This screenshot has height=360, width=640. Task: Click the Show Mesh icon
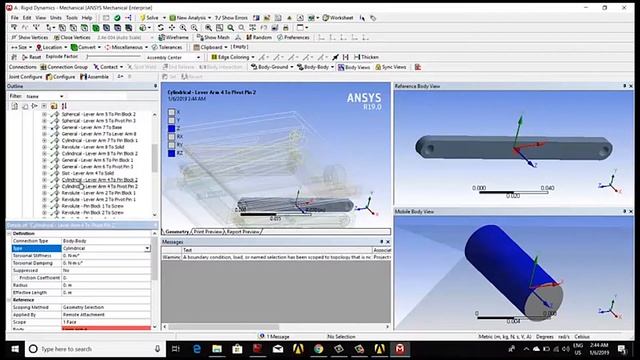click(200, 38)
